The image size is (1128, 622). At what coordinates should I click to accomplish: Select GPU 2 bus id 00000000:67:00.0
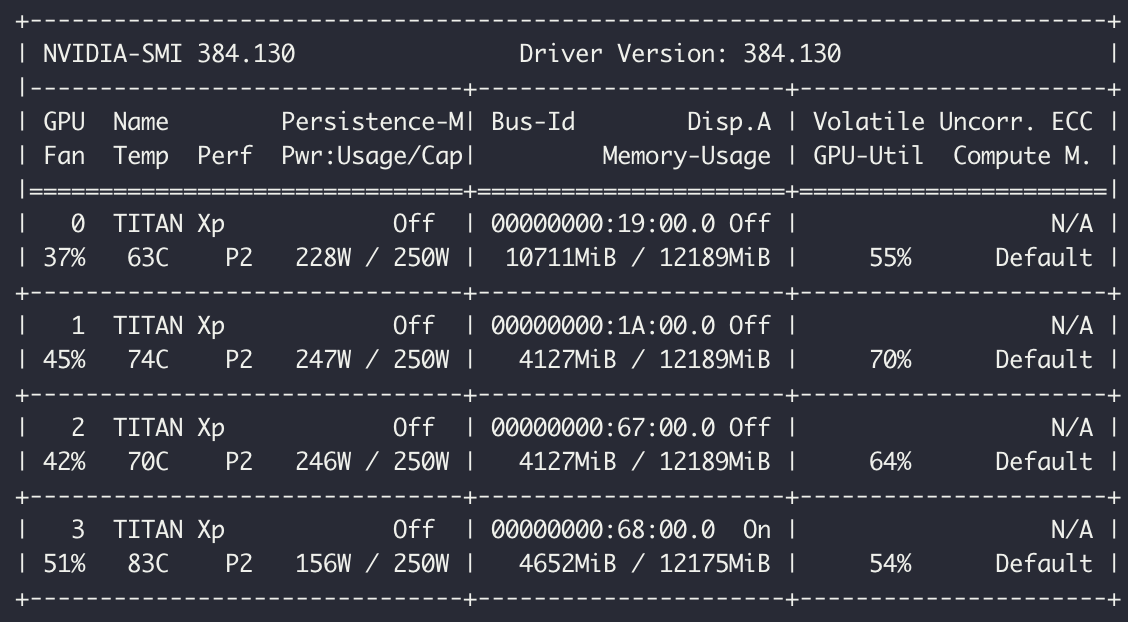point(603,428)
